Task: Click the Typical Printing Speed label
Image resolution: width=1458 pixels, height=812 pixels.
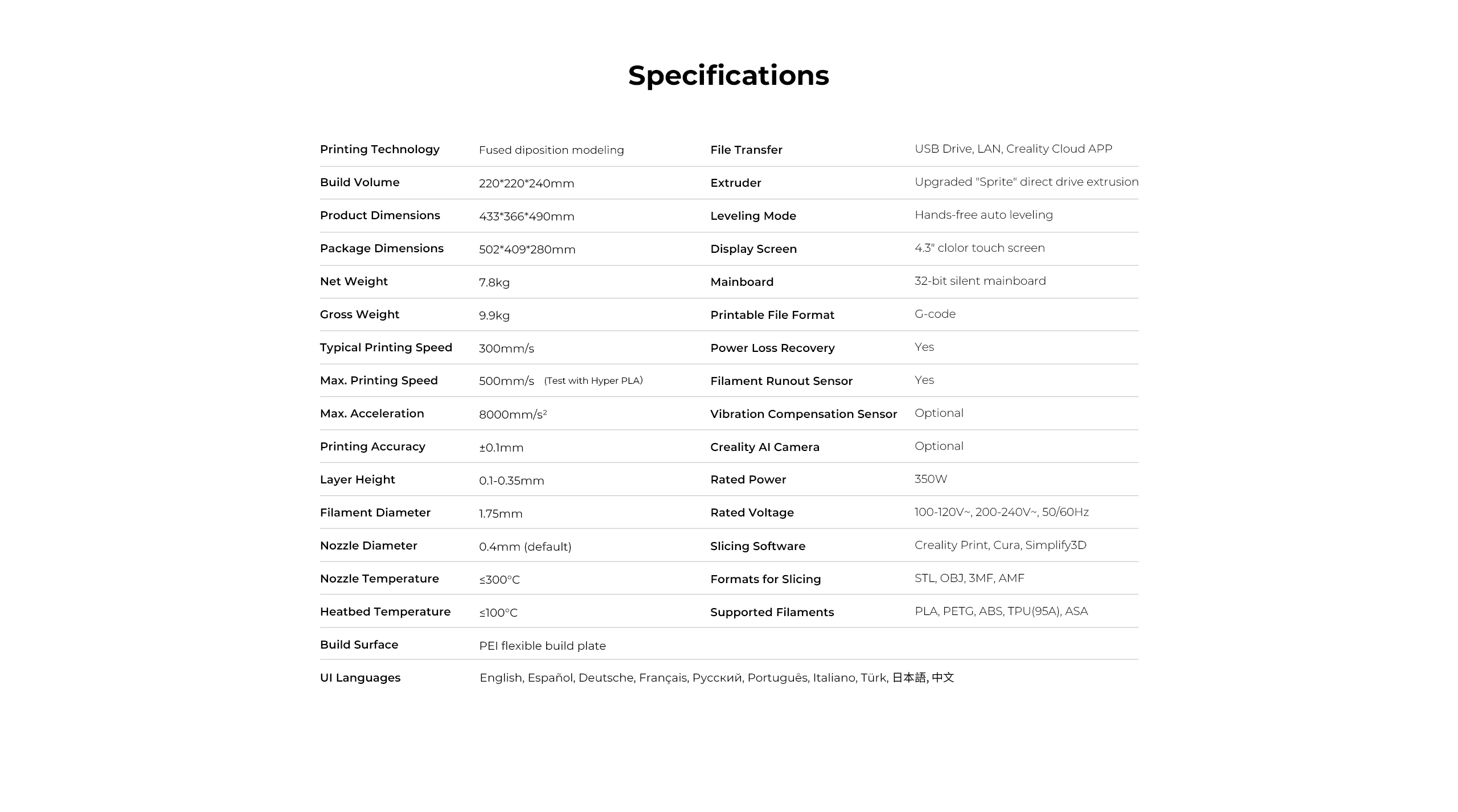Action: [386, 347]
